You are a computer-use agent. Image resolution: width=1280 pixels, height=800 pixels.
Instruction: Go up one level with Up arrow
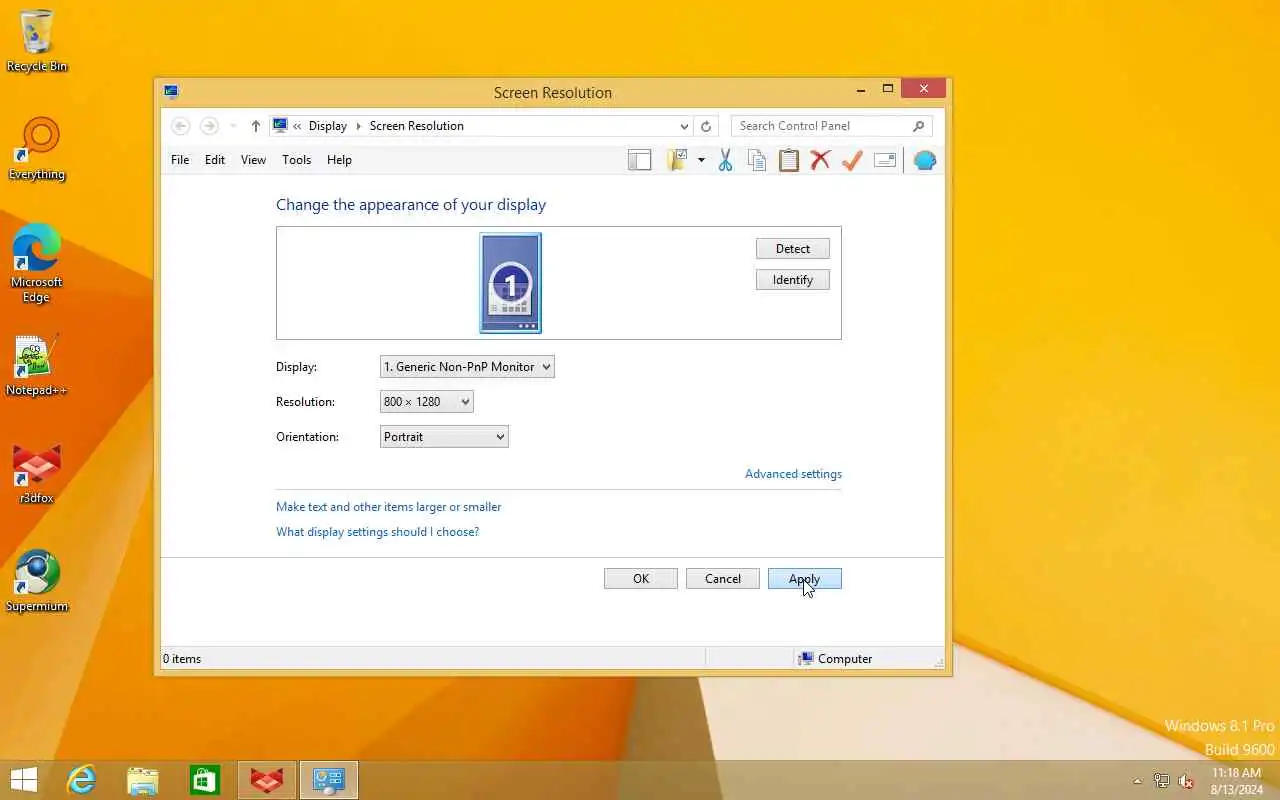pos(256,126)
